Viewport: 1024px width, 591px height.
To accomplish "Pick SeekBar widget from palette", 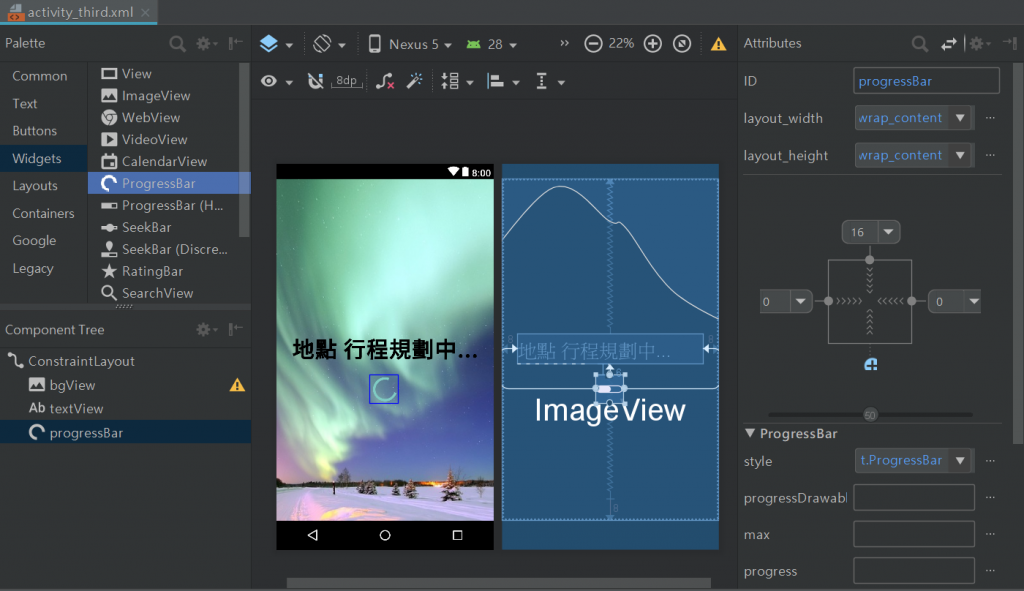I will coord(163,227).
